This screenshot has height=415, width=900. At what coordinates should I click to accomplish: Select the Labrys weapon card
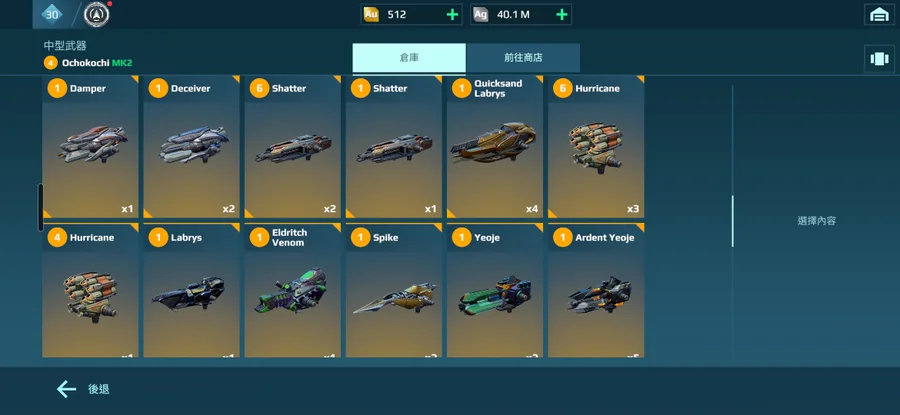(191, 290)
